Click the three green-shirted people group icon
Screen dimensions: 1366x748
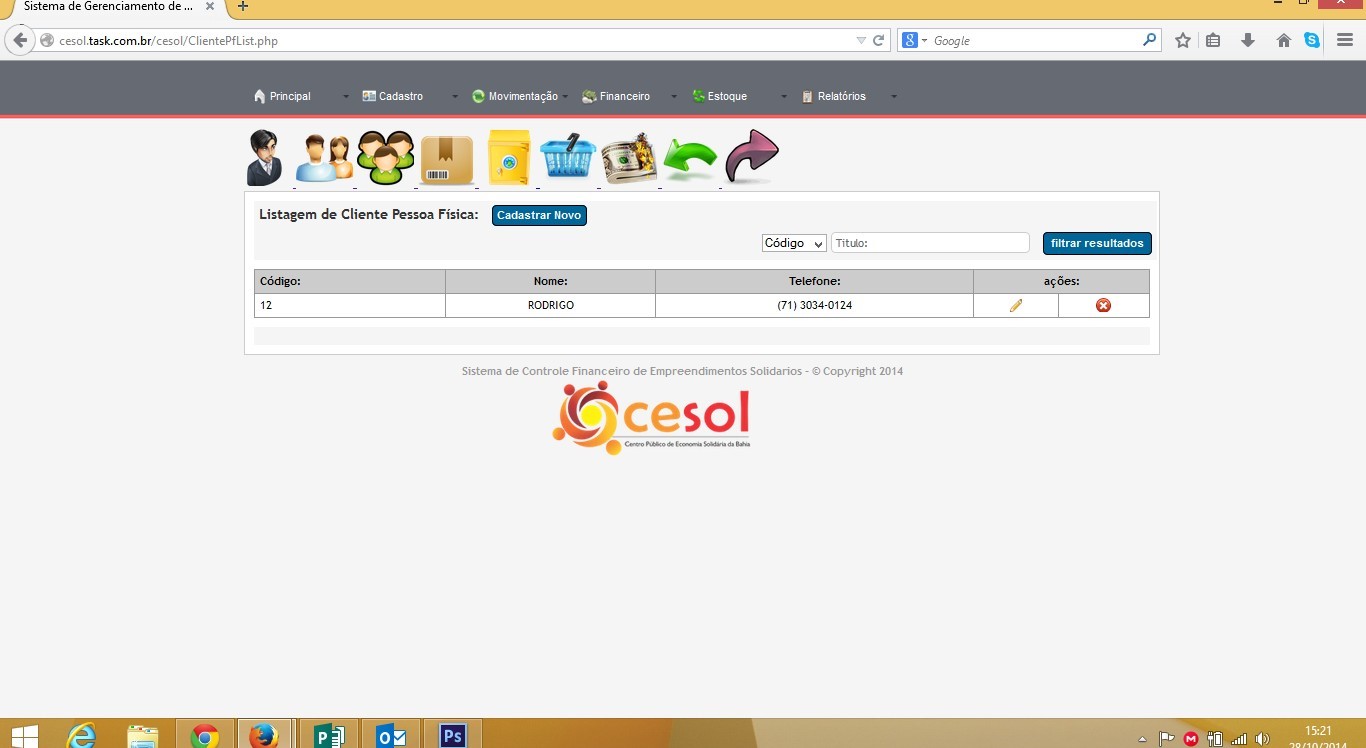pos(386,158)
